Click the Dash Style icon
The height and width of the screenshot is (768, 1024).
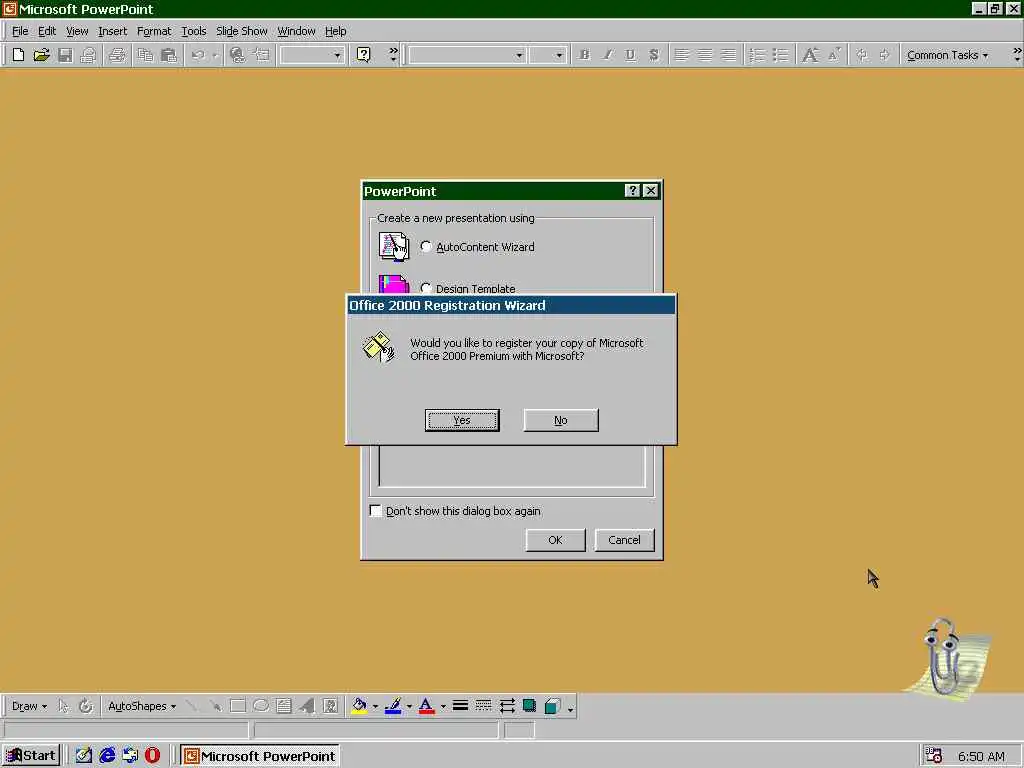tap(483, 706)
